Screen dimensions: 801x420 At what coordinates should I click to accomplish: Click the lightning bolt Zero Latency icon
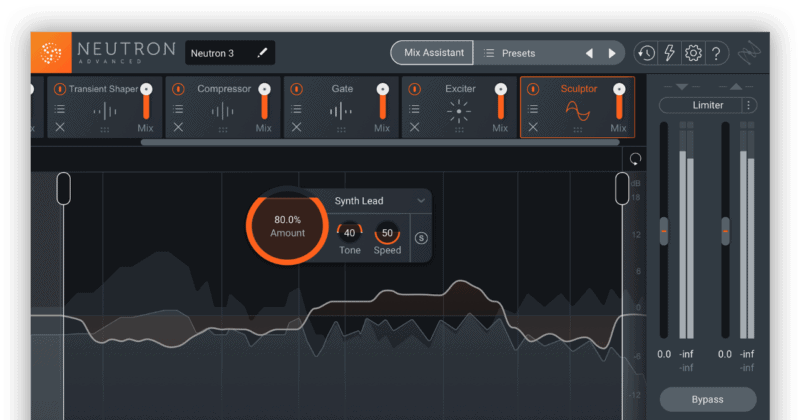pos(669,53)
